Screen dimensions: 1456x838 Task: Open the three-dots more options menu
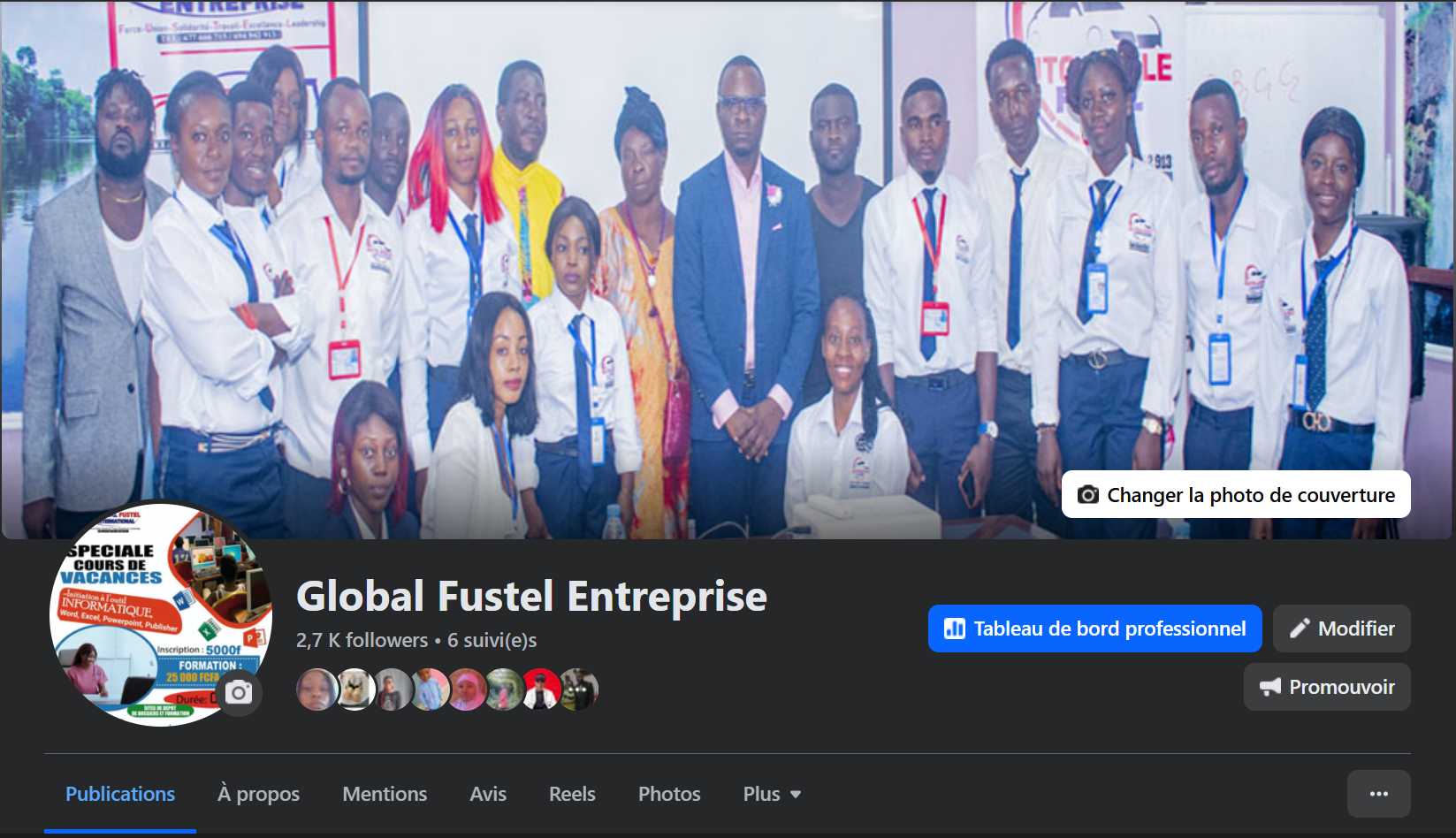coord(1378,794)
